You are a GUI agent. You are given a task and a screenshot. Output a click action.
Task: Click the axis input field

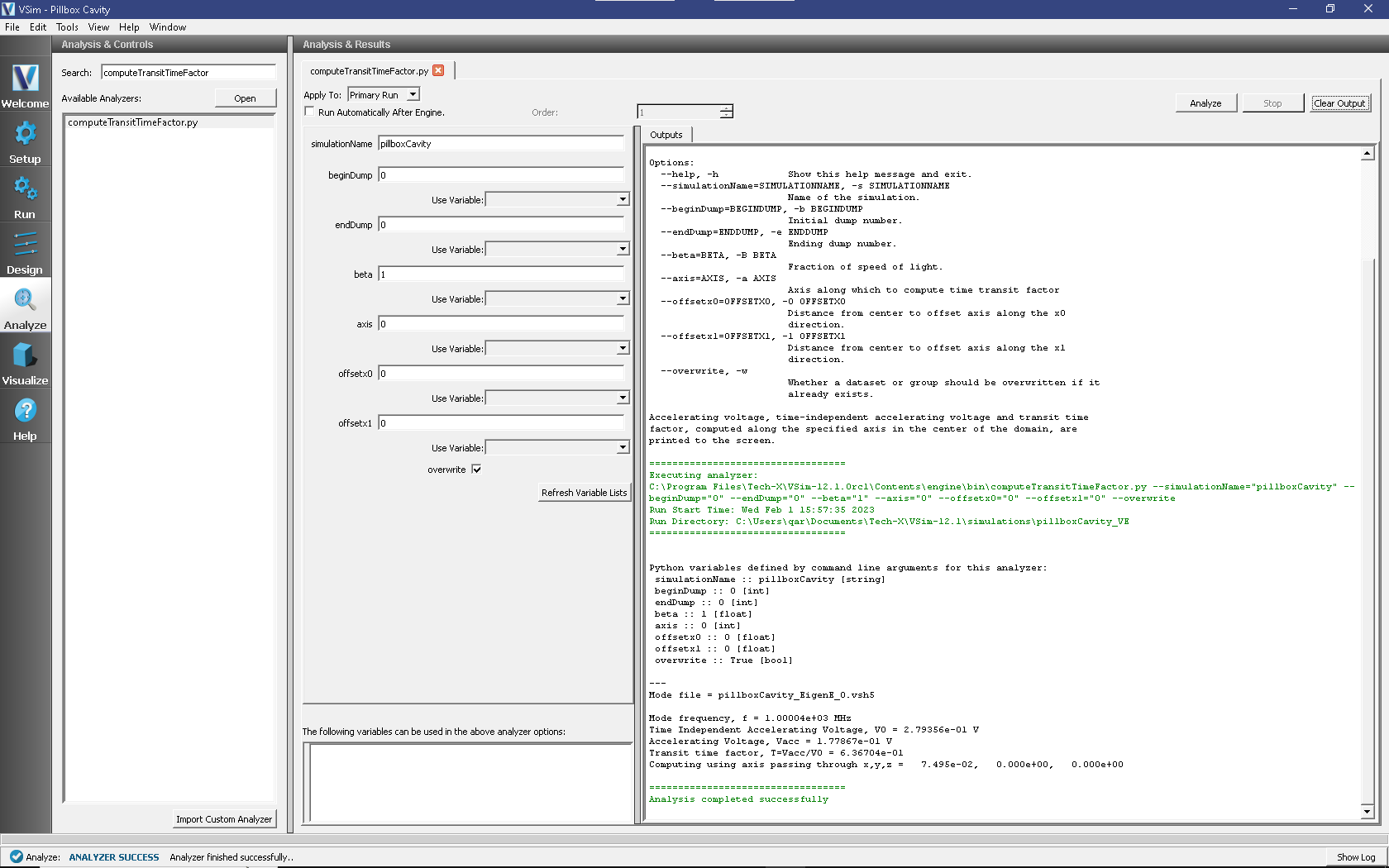501,324
